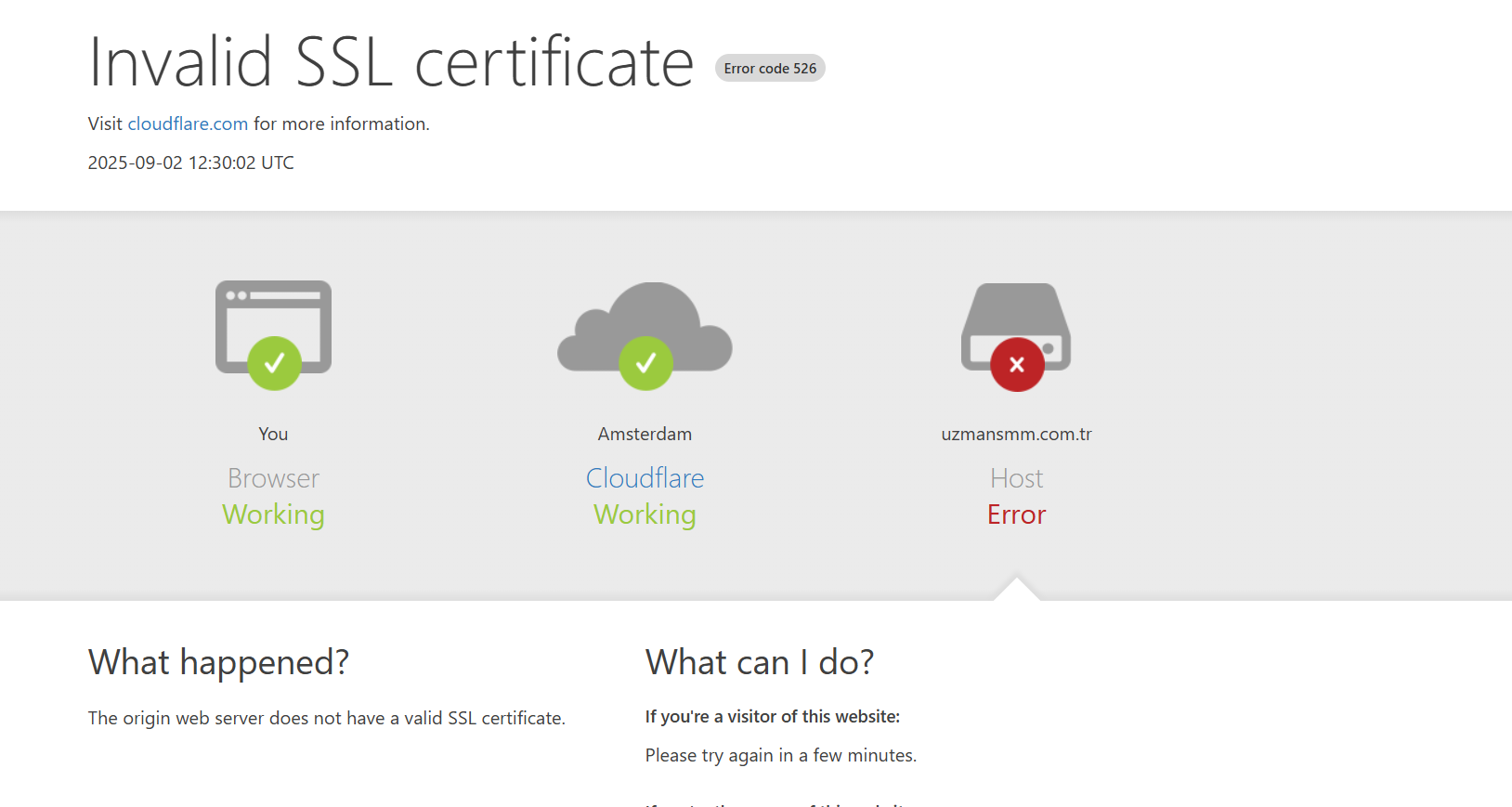Click the browser window icon with checkmark
The image size is (1512, 807).
[274, 335]
